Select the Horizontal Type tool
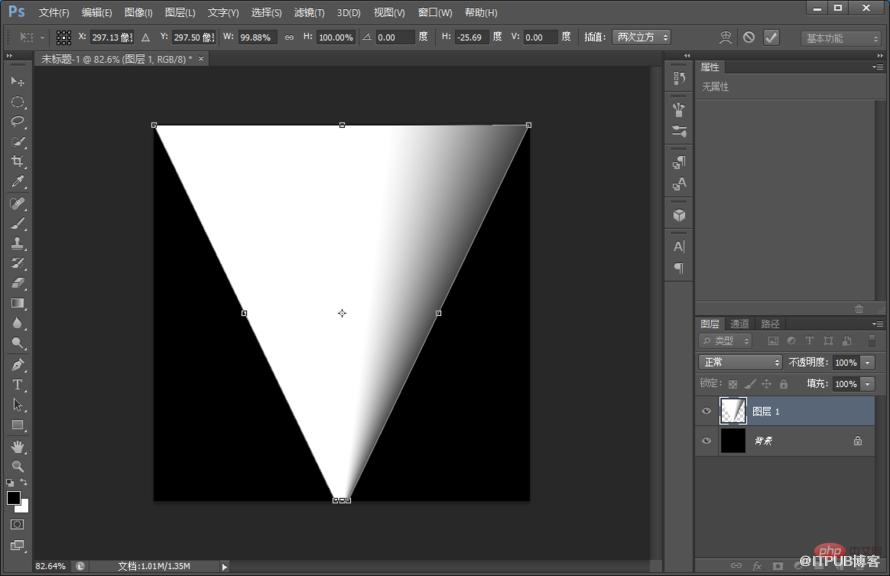Screen dimensions: 890x576 tap(18, 385)
